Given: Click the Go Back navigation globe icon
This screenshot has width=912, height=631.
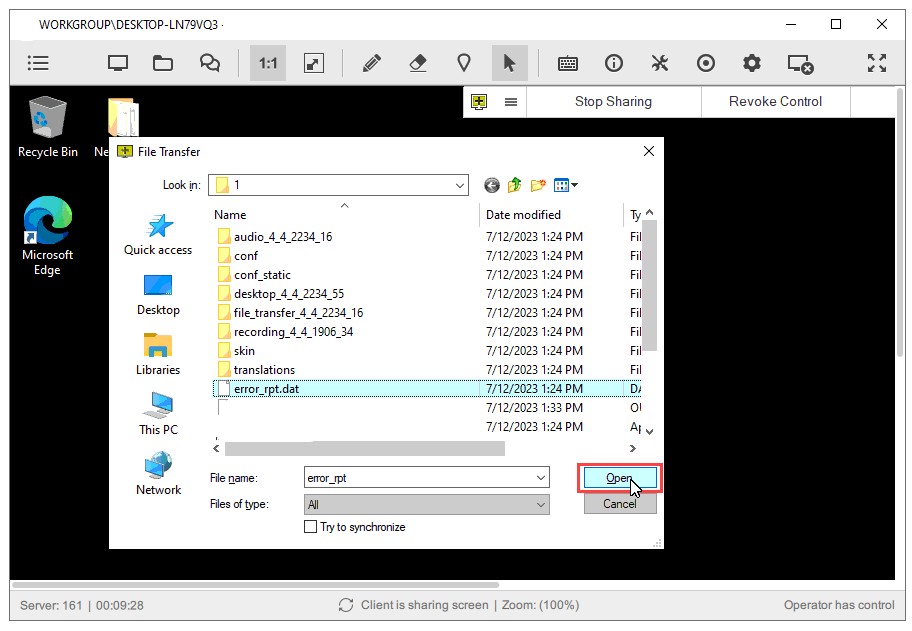Looking at the screenshot, I should pyautogui.click(x=490, y=184).
